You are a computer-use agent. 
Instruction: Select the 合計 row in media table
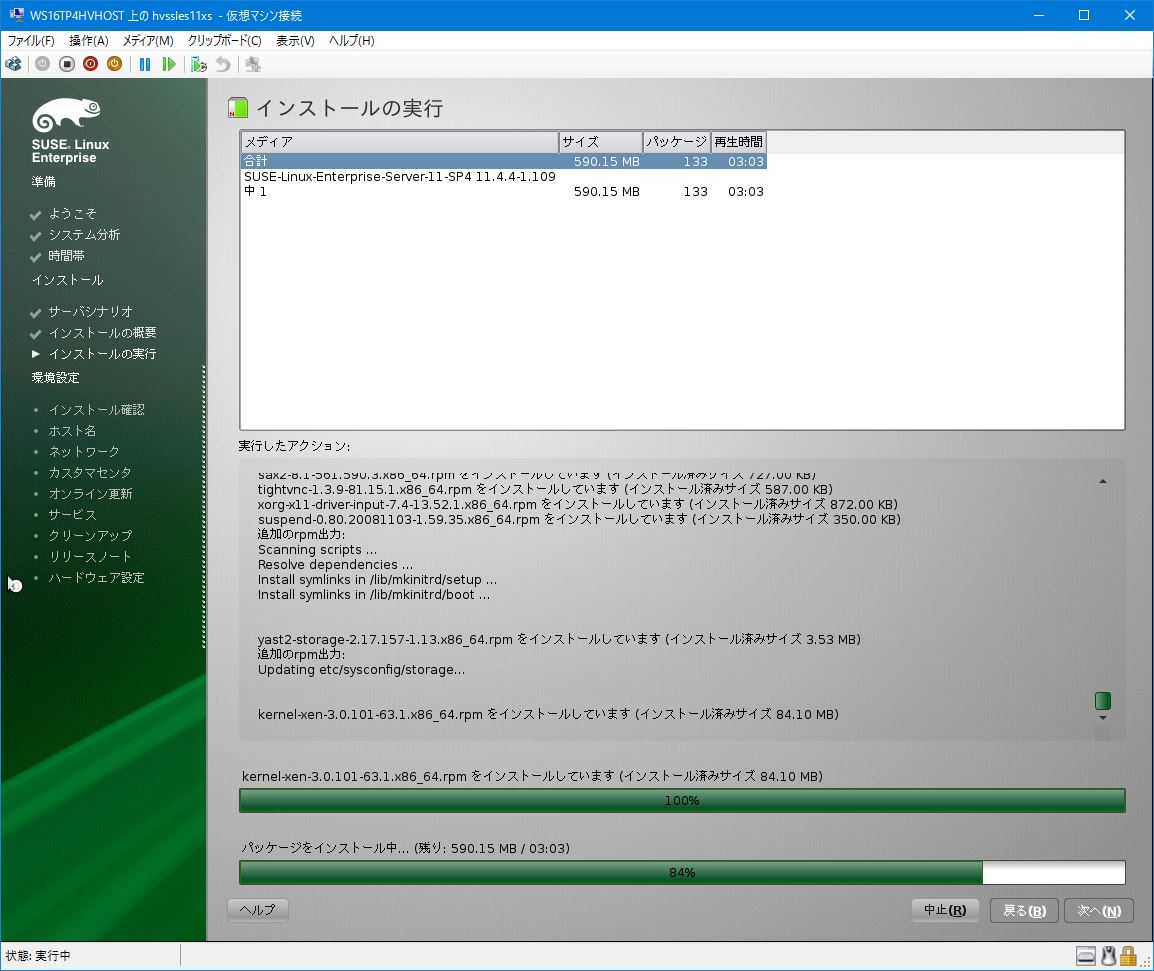pos(504,161)
